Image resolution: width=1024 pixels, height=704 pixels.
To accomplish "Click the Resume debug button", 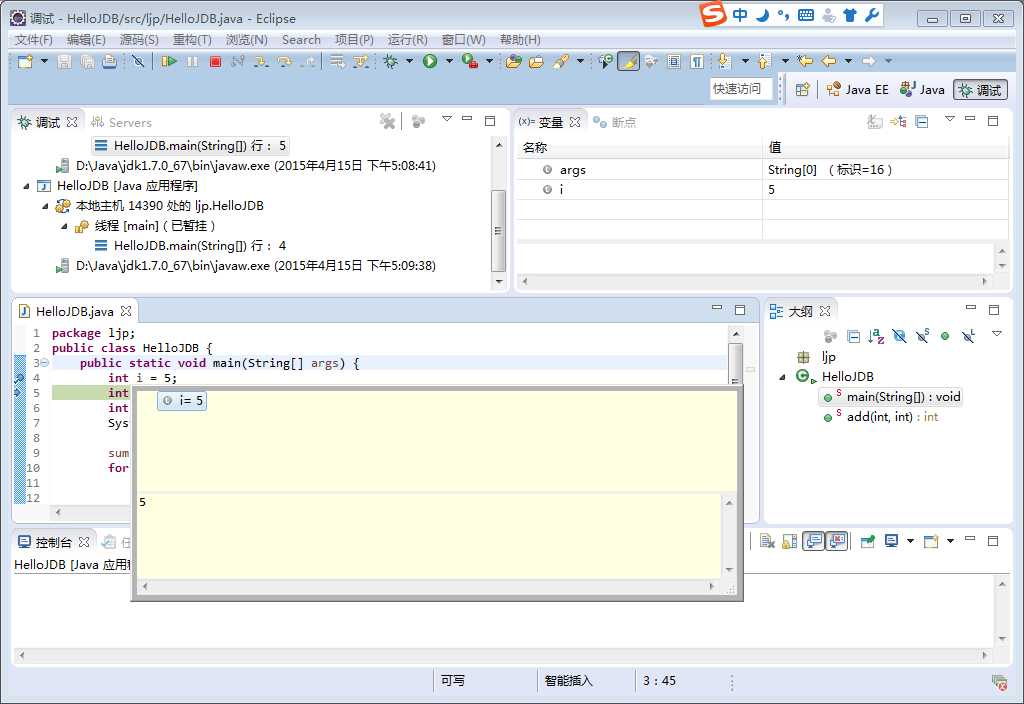I will 169,61.
